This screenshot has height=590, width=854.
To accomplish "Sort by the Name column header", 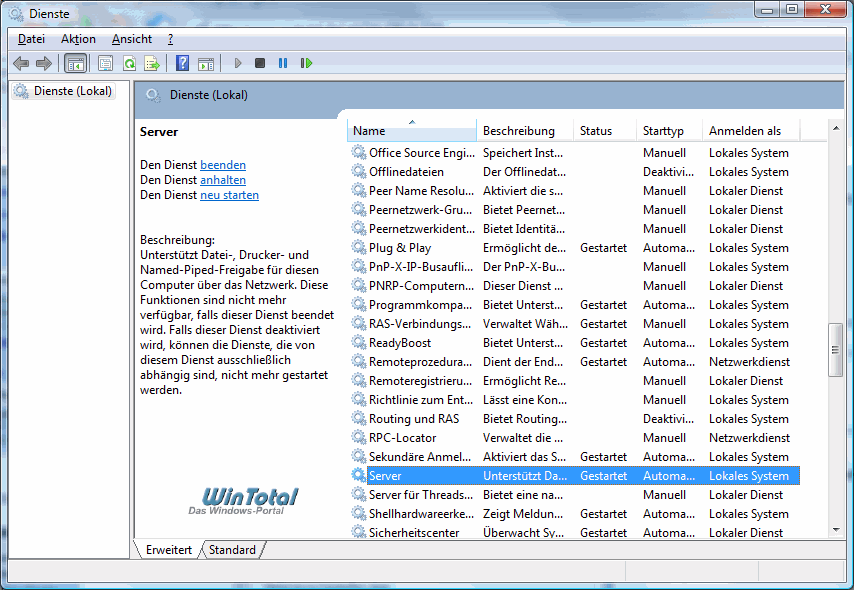I will pos(412,131).
